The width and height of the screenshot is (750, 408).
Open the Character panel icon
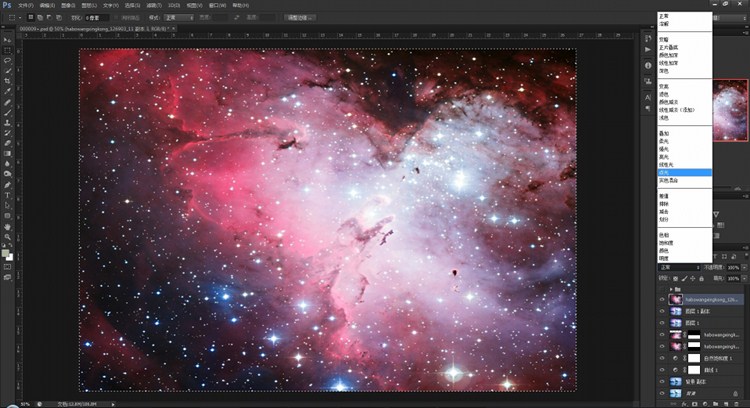coord(648,98)
